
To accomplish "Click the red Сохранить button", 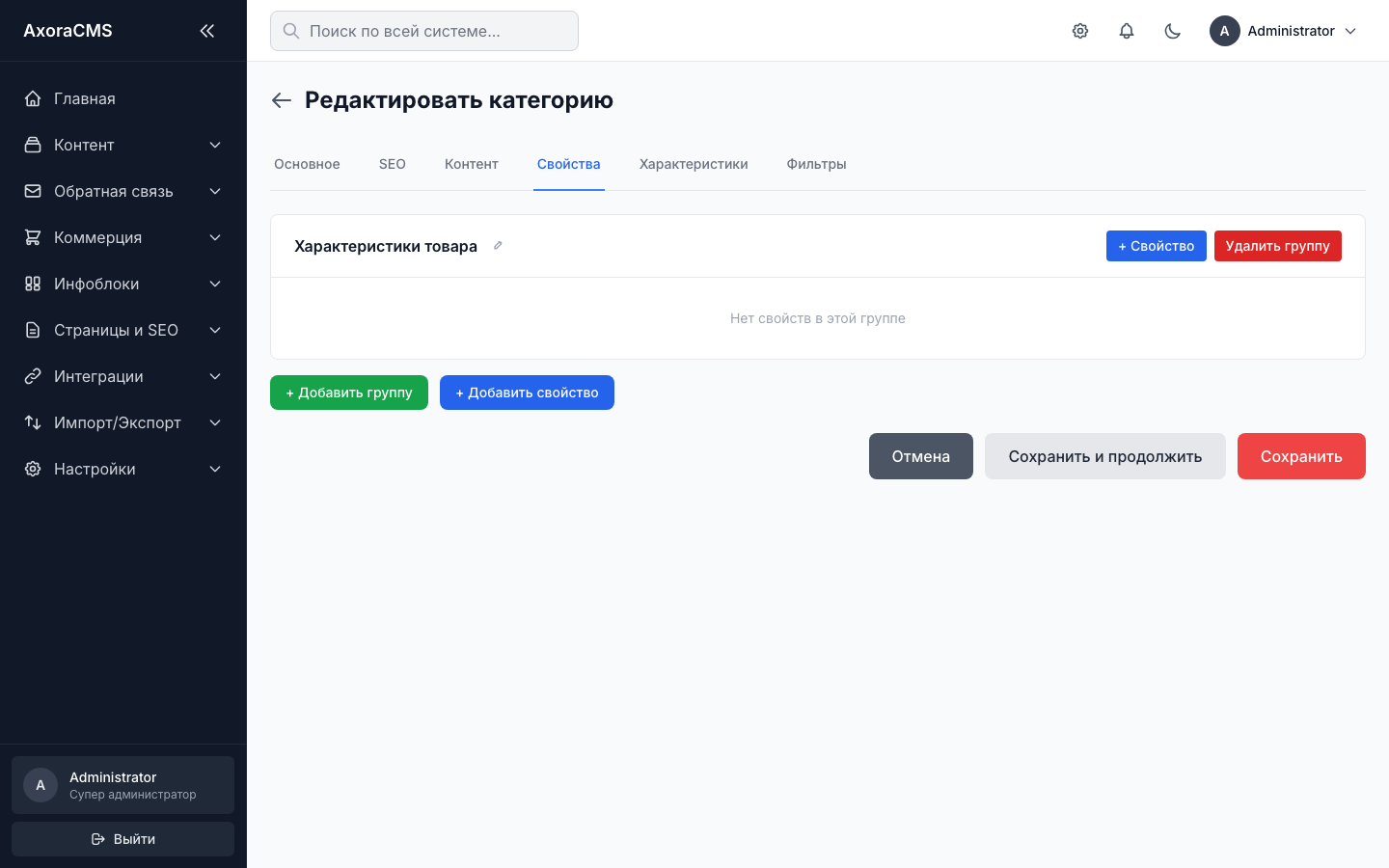I will (1301, 456).
